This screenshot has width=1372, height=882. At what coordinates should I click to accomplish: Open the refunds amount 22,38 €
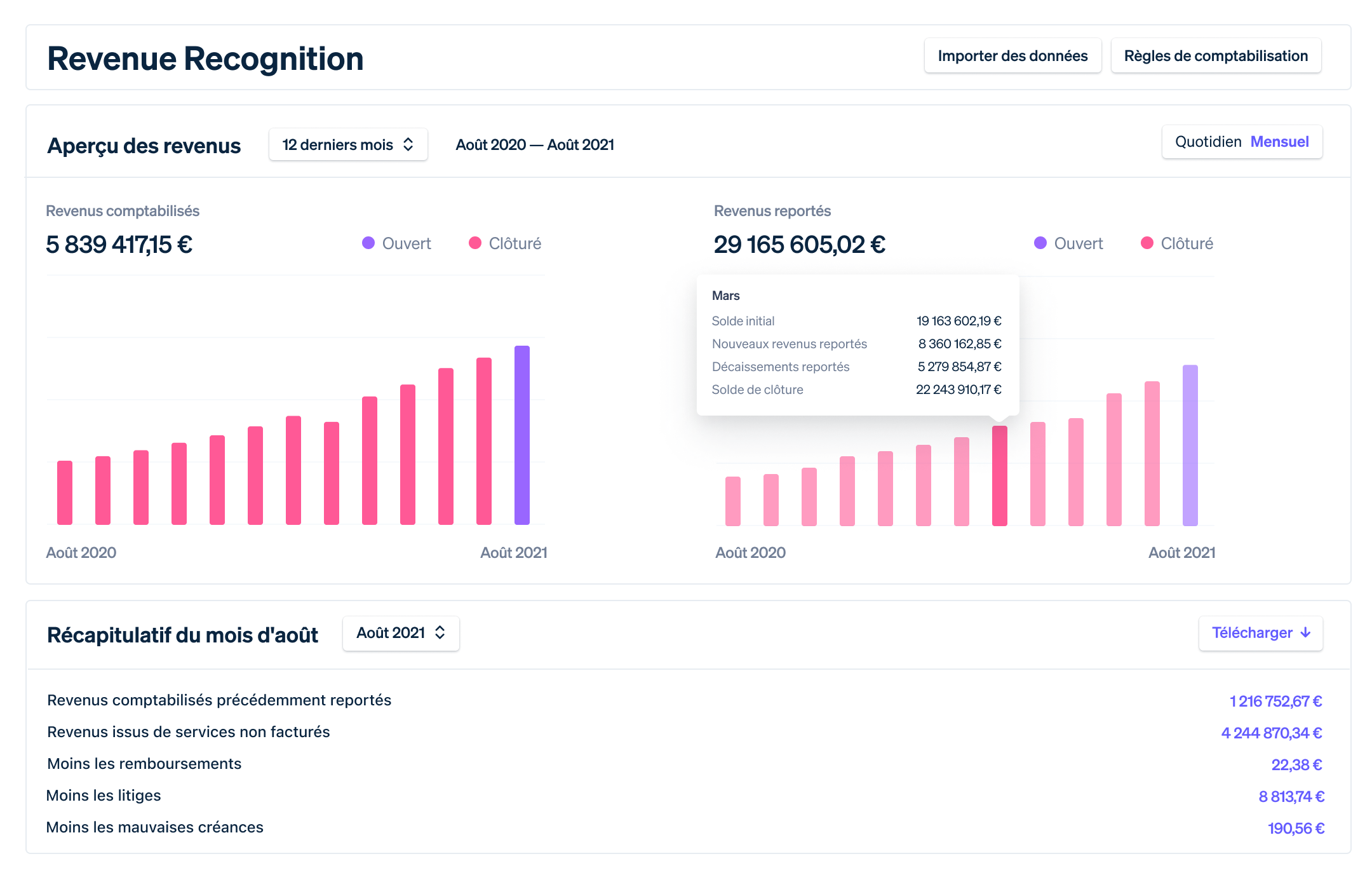[1296, 765]
